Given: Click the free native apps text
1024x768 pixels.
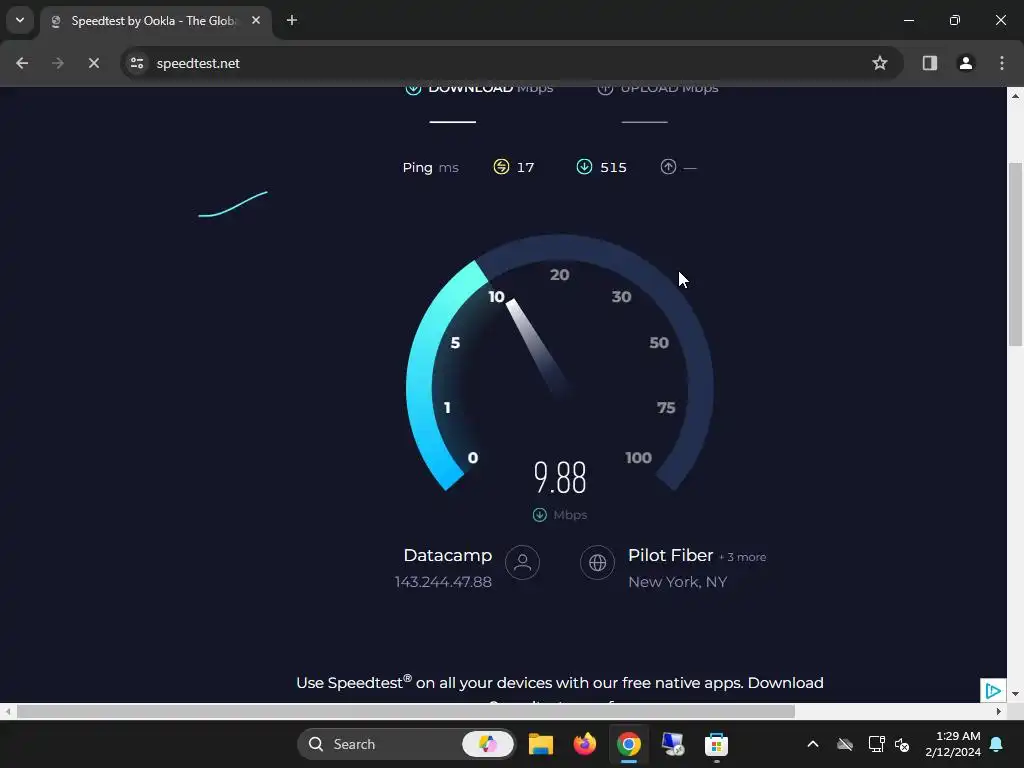Looking at the screenshot, I should click(x=682, y=683).
